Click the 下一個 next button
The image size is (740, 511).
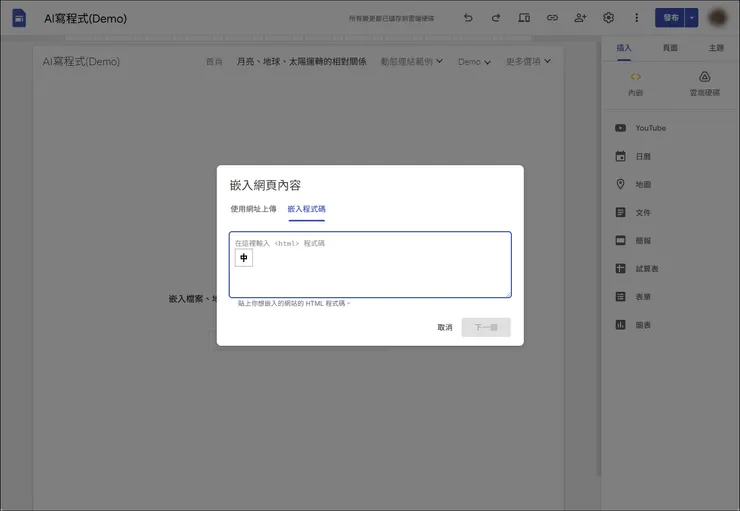486,327
